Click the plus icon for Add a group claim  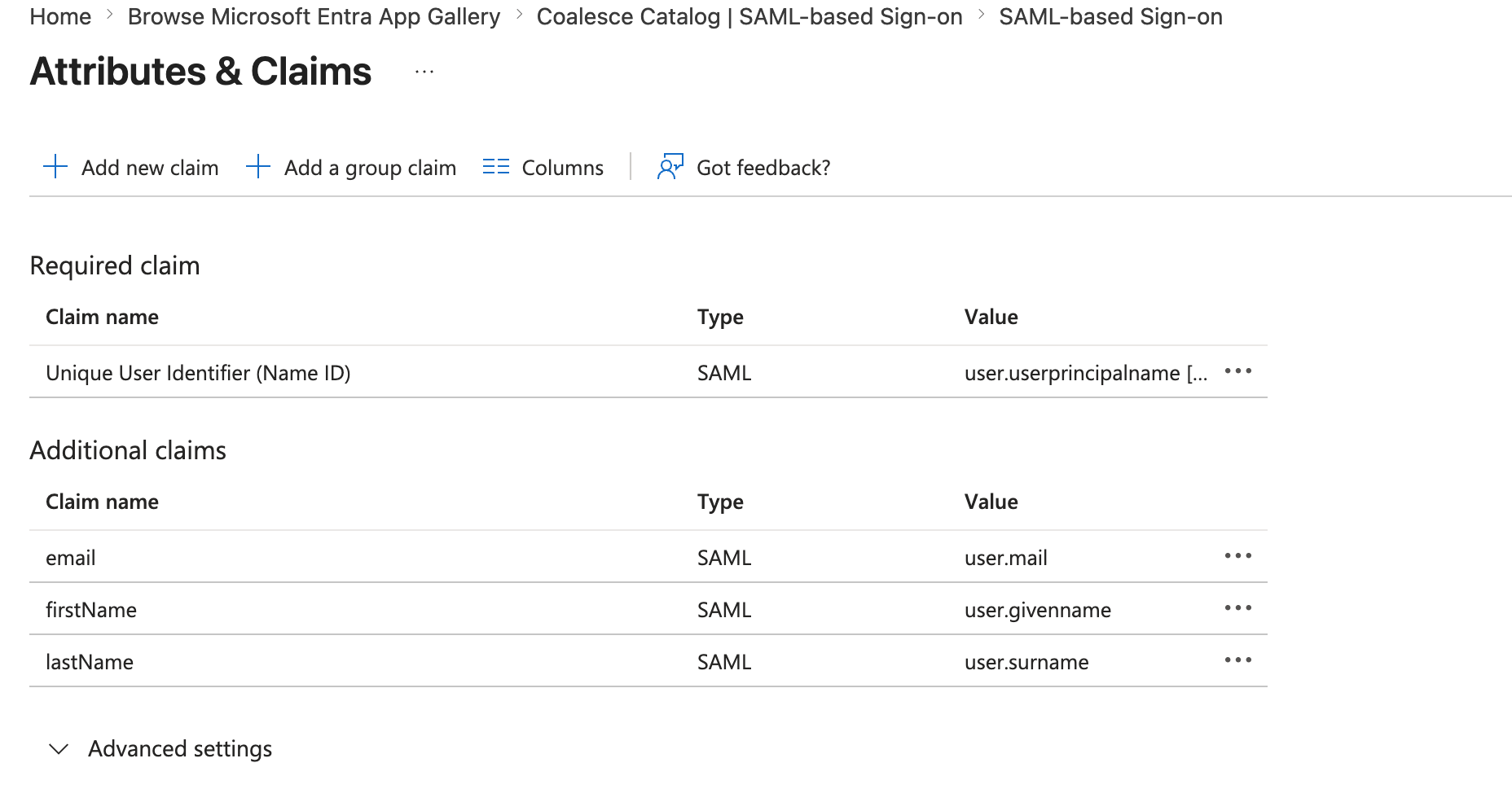pos(257,167)
